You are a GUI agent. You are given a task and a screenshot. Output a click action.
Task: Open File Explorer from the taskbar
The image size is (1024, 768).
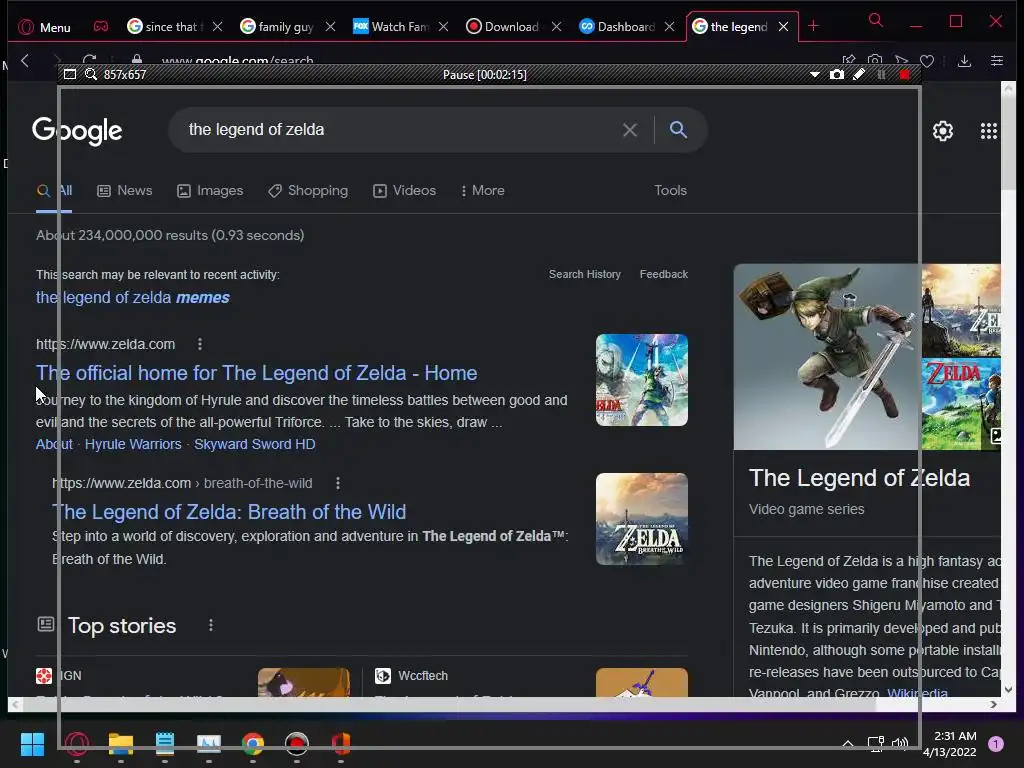[x=121, y=743]
